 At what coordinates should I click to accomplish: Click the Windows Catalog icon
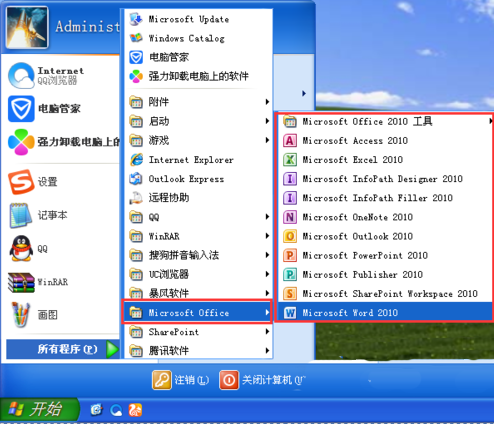[136, 38]
